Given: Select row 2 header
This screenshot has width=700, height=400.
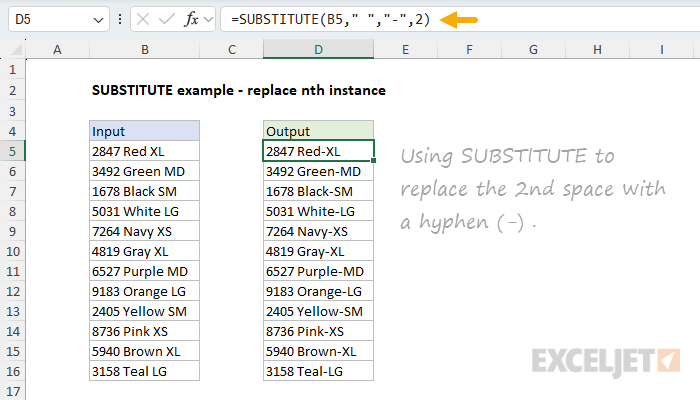Looking at the screenshot, I should (12, 91).
